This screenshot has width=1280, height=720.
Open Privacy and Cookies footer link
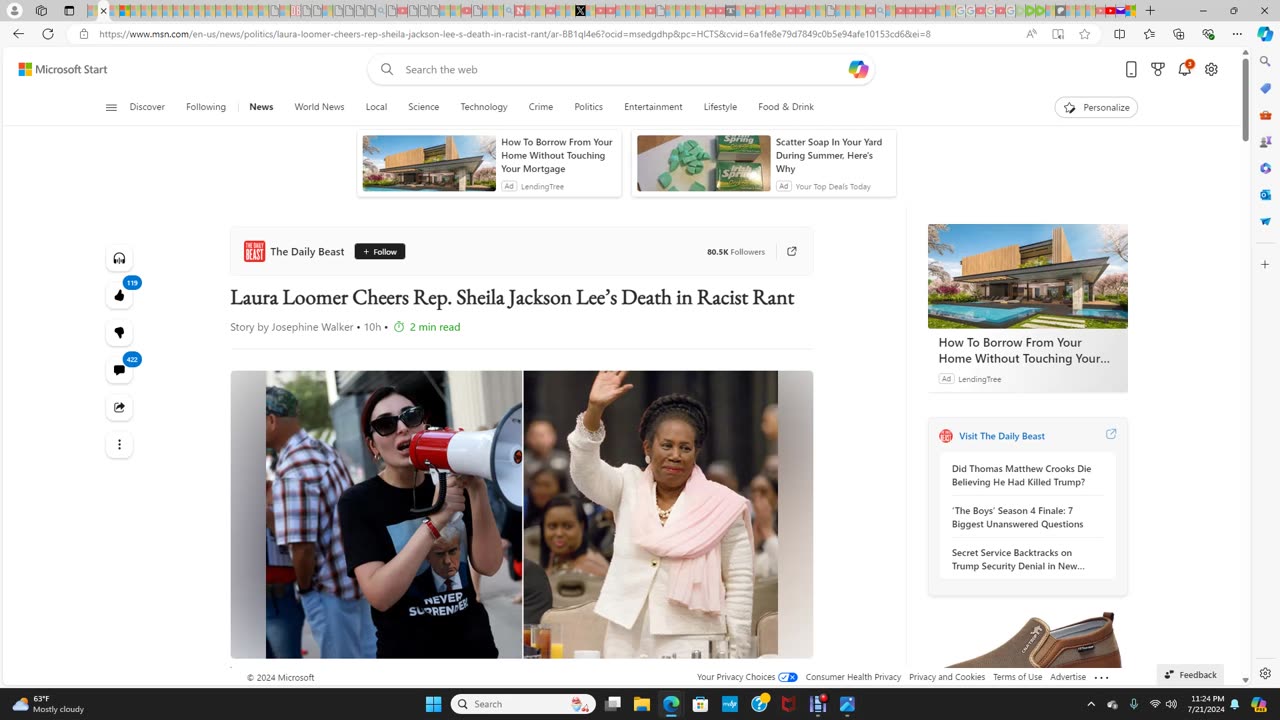pyautogui.click(x=947, y=677)
